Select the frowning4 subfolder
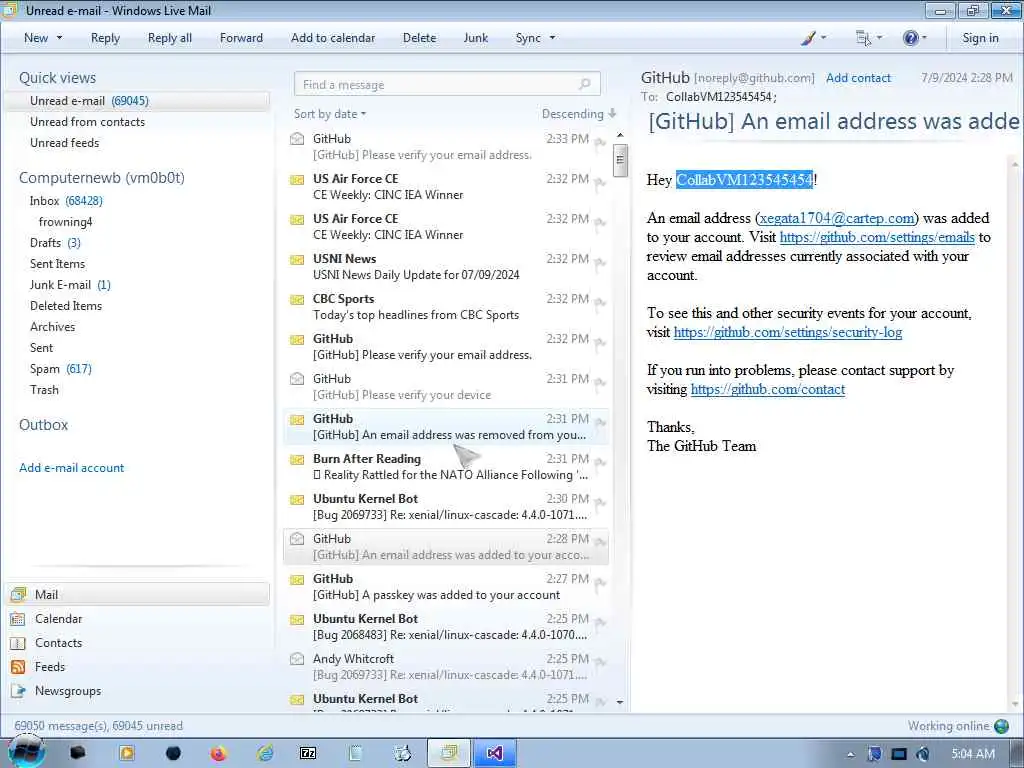Viewport: 1024px width, 768px height. 65,222
